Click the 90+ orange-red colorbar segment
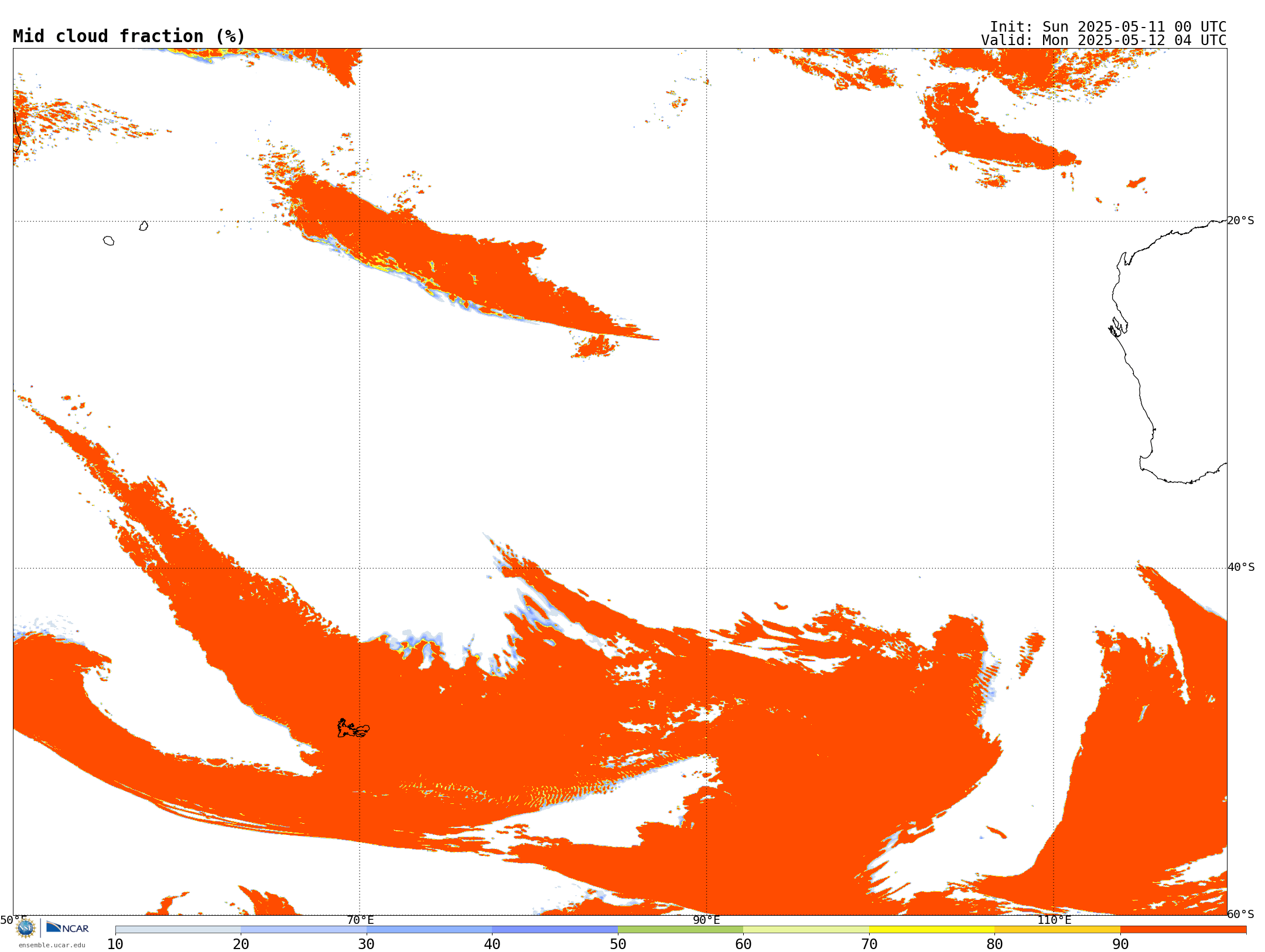The image size is (1265, 952). [x=1183, y=930]
